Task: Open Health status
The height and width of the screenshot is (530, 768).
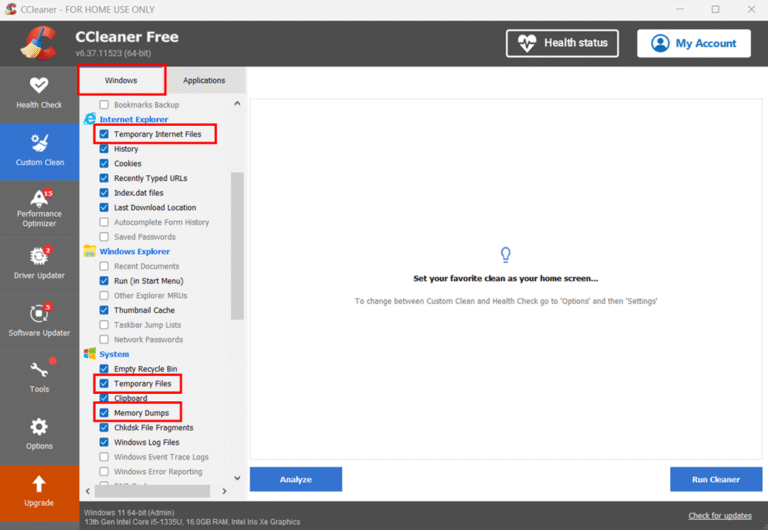Action: click(562, 43)
